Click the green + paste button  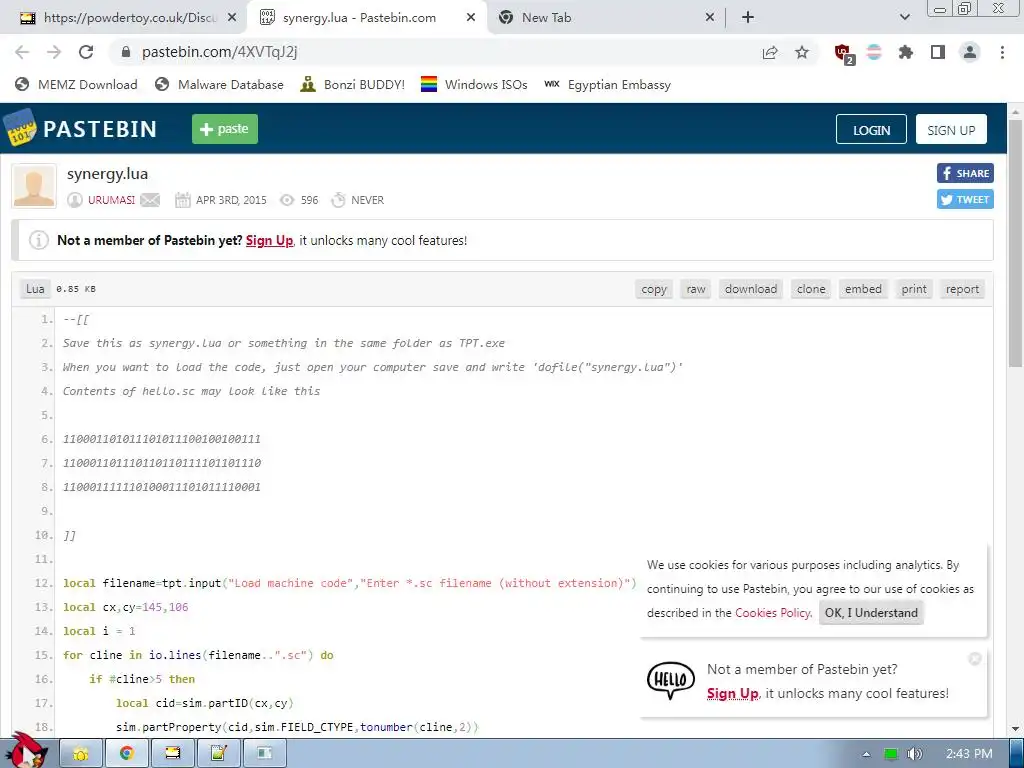coord(225,129)
